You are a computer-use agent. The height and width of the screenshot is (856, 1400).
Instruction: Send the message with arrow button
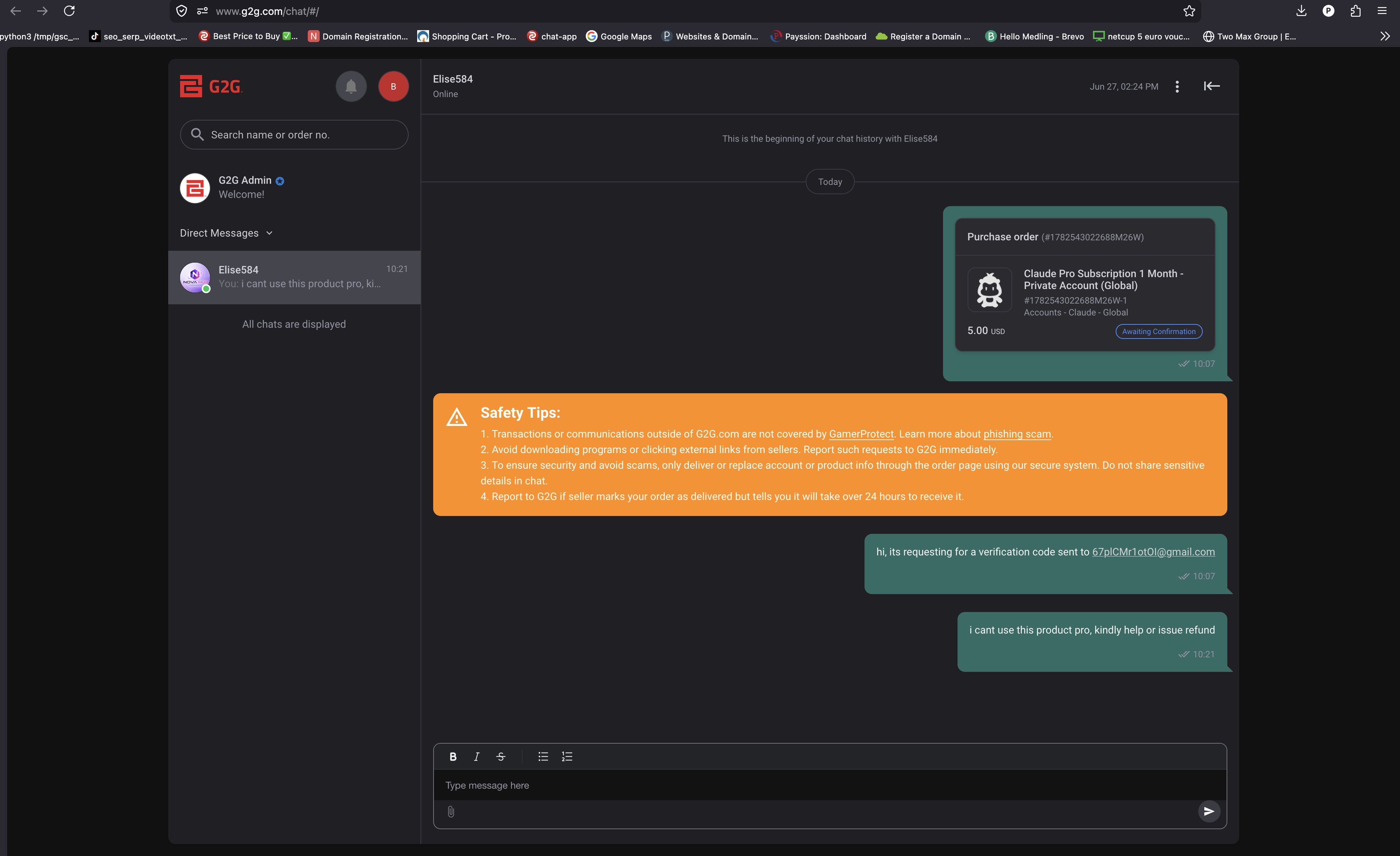1208,812
